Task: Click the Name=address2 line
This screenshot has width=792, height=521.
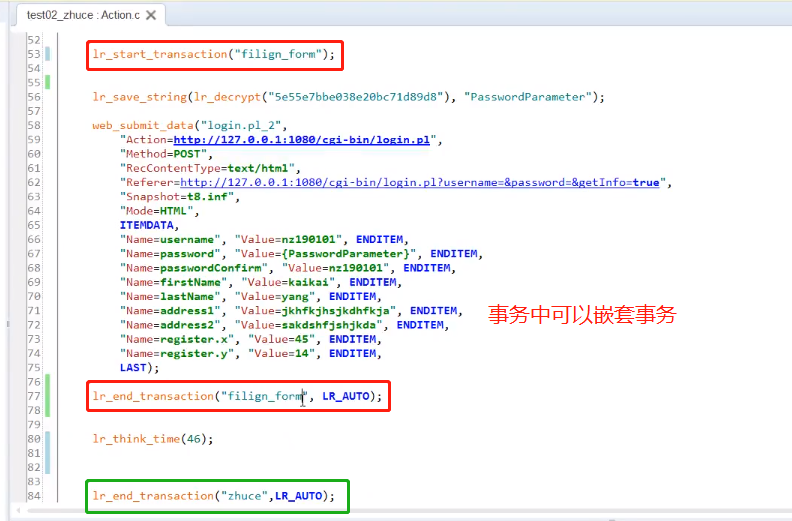Action: point(284,324)
